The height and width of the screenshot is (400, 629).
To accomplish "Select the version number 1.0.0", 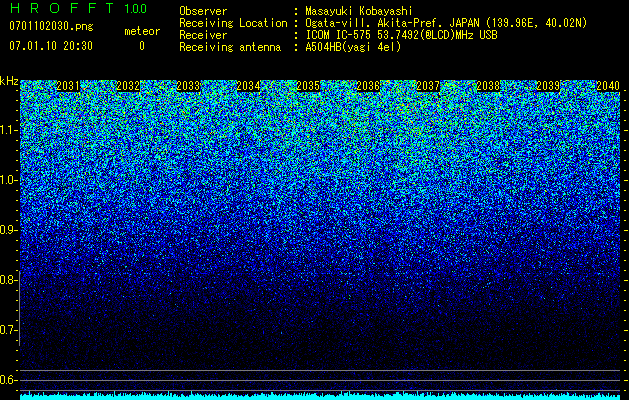I will click(136, 9).
